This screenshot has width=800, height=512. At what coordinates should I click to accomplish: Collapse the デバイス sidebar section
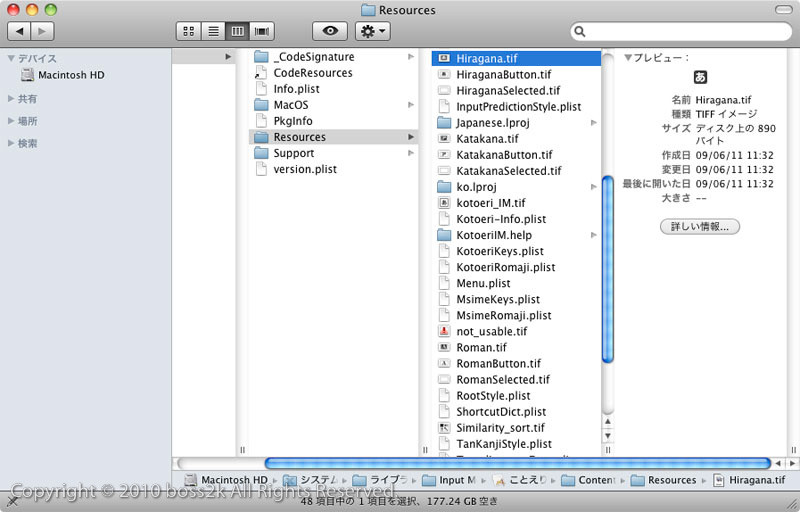pyautogui.click(x=11, y=59)
